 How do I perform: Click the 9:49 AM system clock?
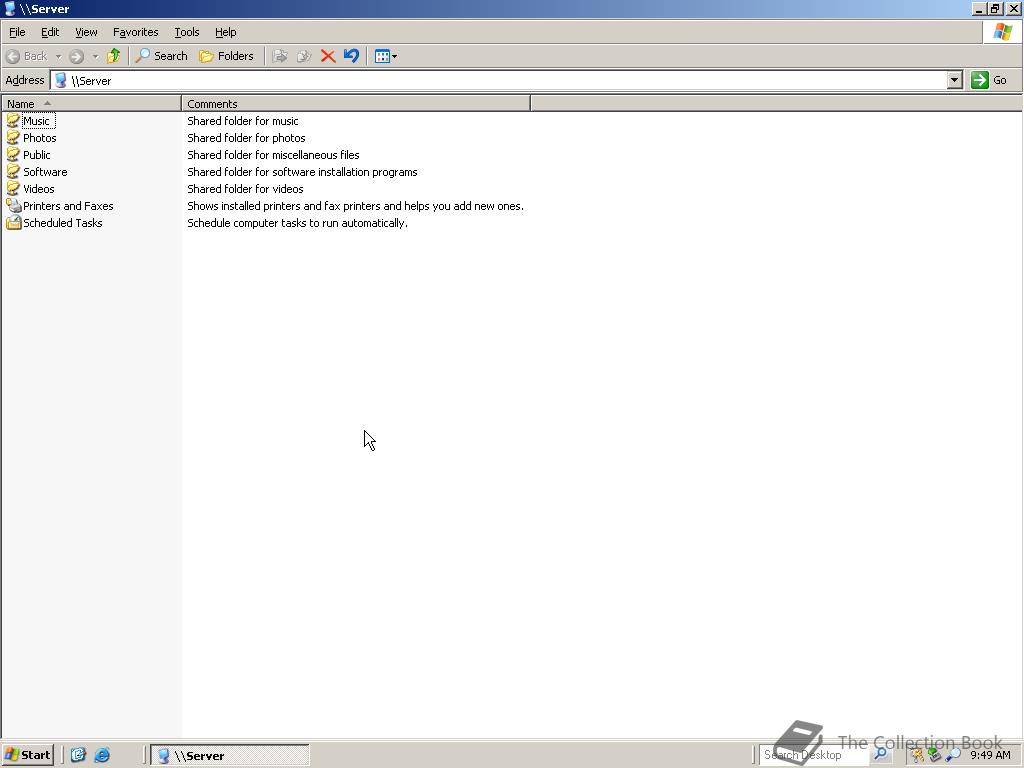point(990,756)
